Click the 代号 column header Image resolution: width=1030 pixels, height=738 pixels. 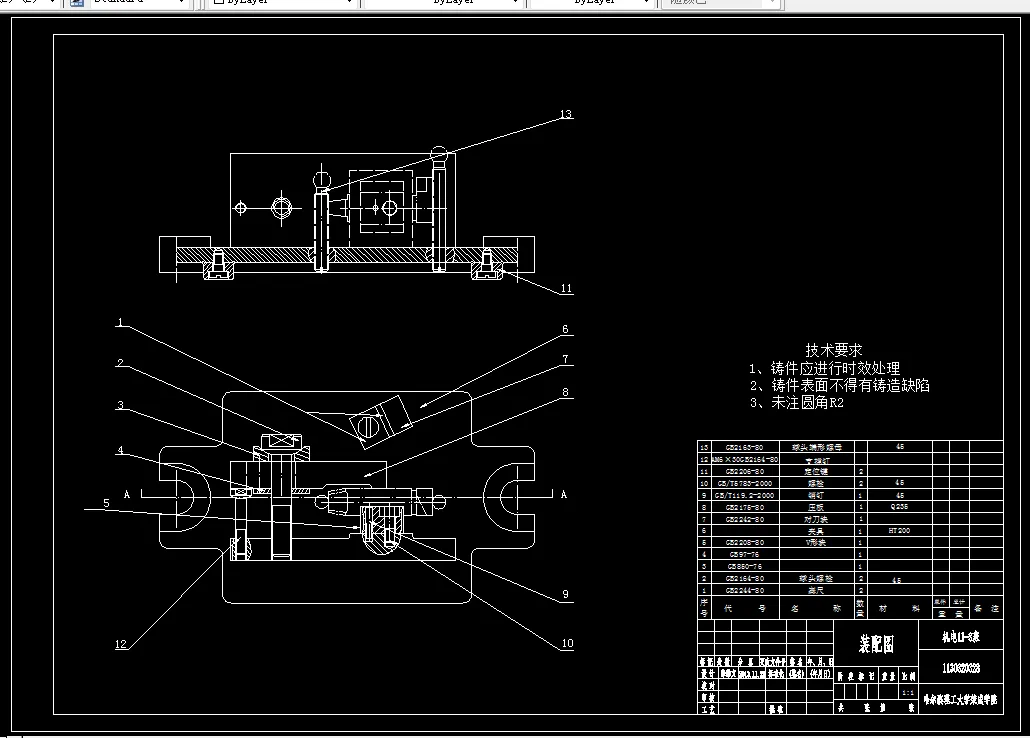click(745, 609)
